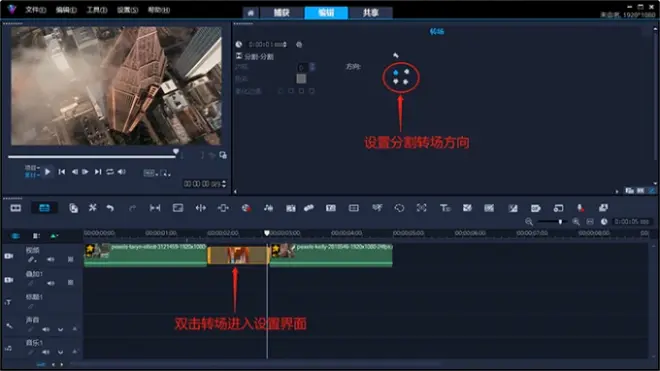This screenshot has height=371, width=660.
Task: Click the microphone voice-over icon
Action: pos(580,208)
